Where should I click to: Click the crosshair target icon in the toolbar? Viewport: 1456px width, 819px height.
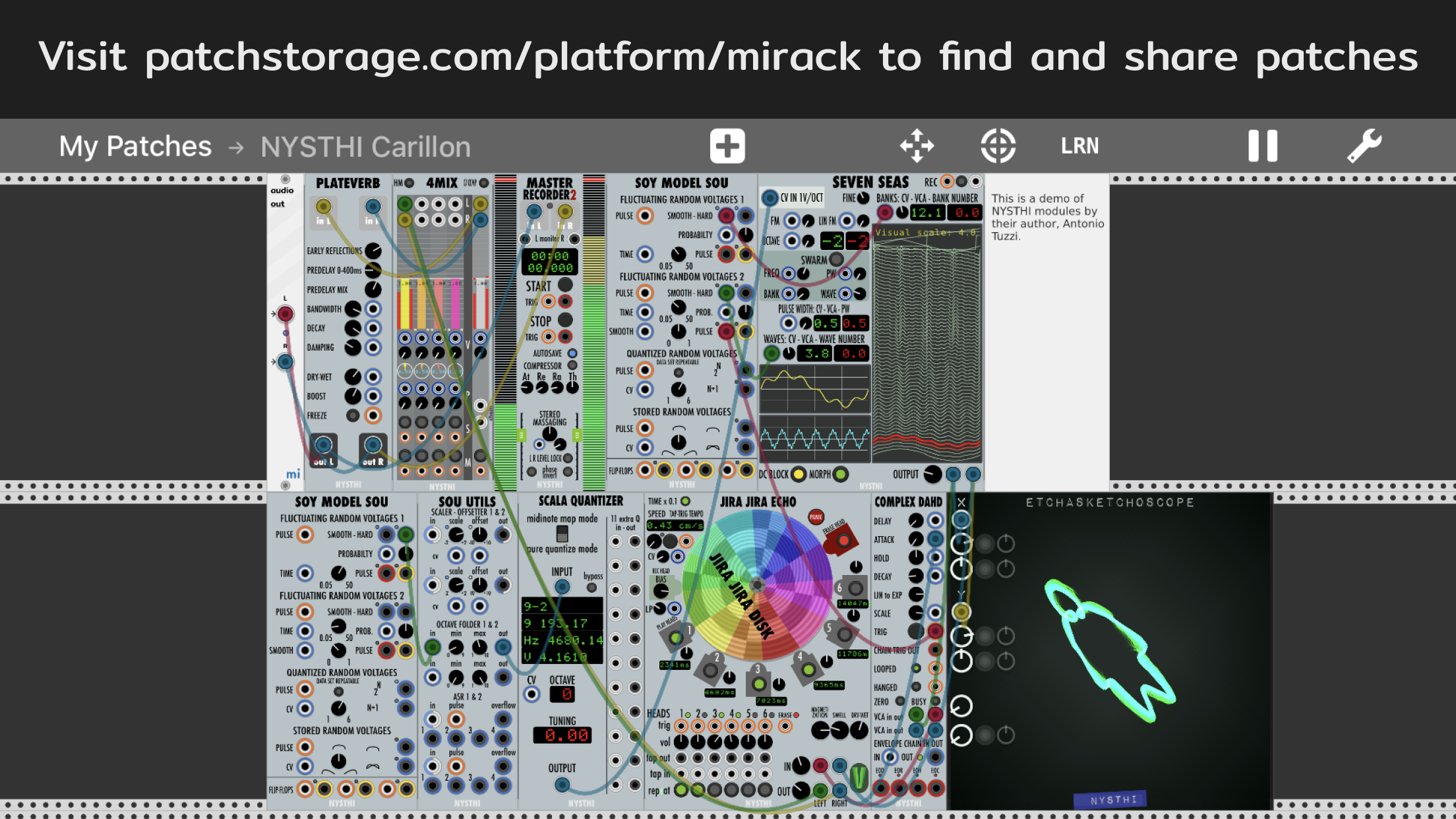coord(998,146)
